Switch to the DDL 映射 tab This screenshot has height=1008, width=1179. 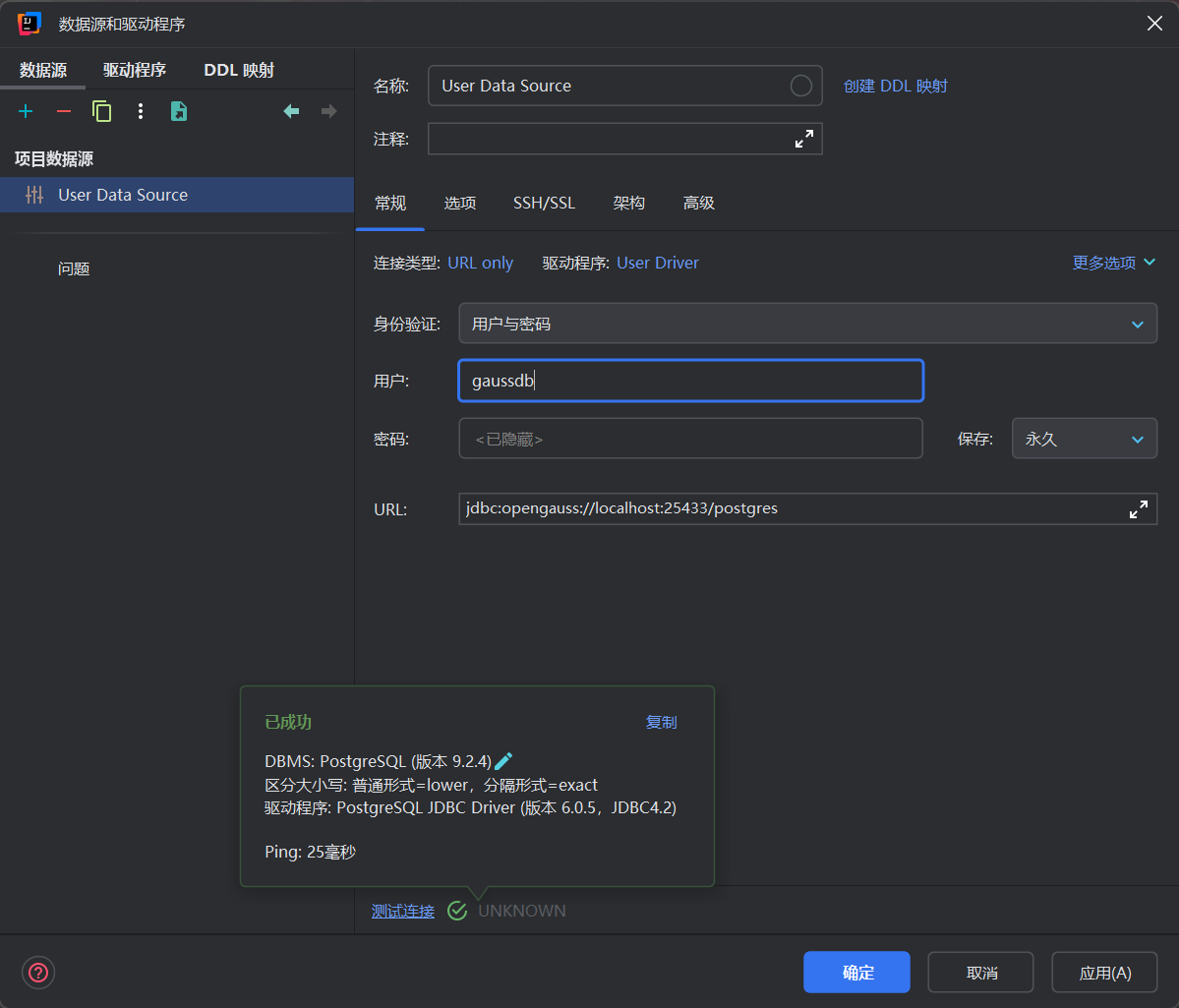239,70
